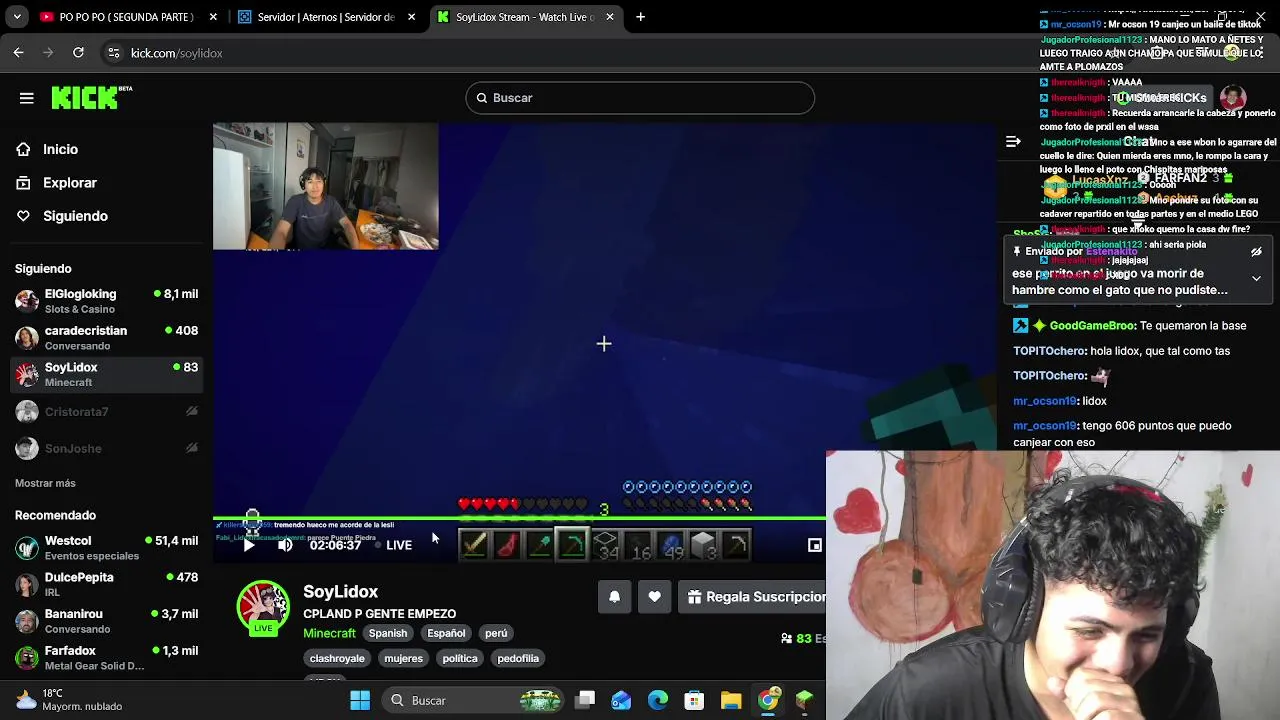Go back in the browser
Viewport: 1280px width, 720px height.
[x=19, y=53]
